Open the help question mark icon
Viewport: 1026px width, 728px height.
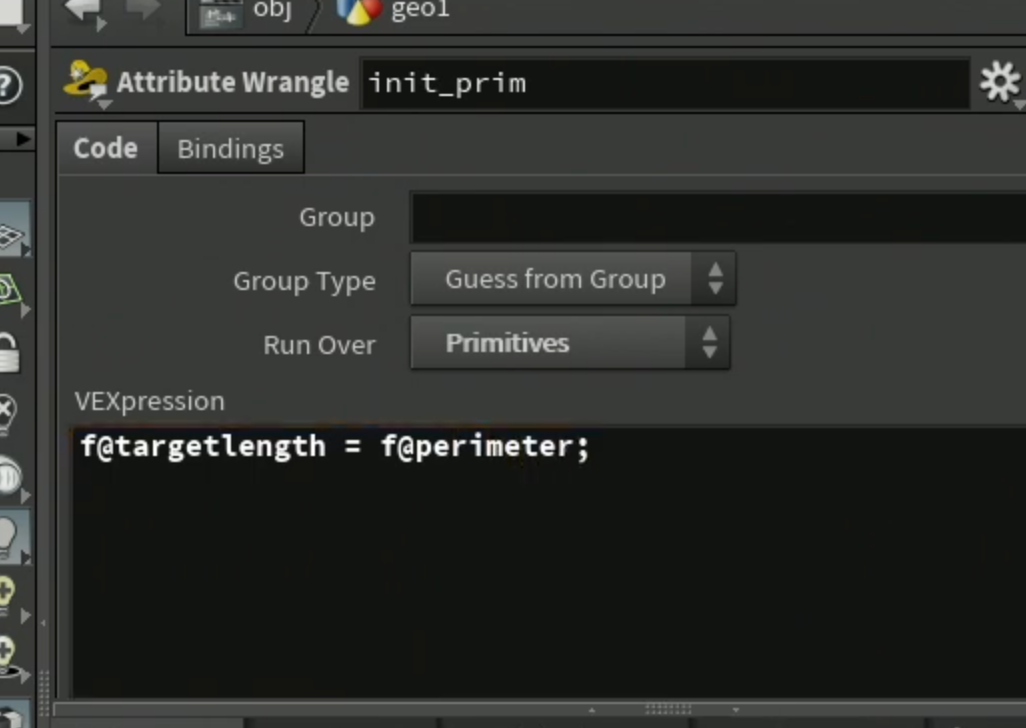(8, 85)
